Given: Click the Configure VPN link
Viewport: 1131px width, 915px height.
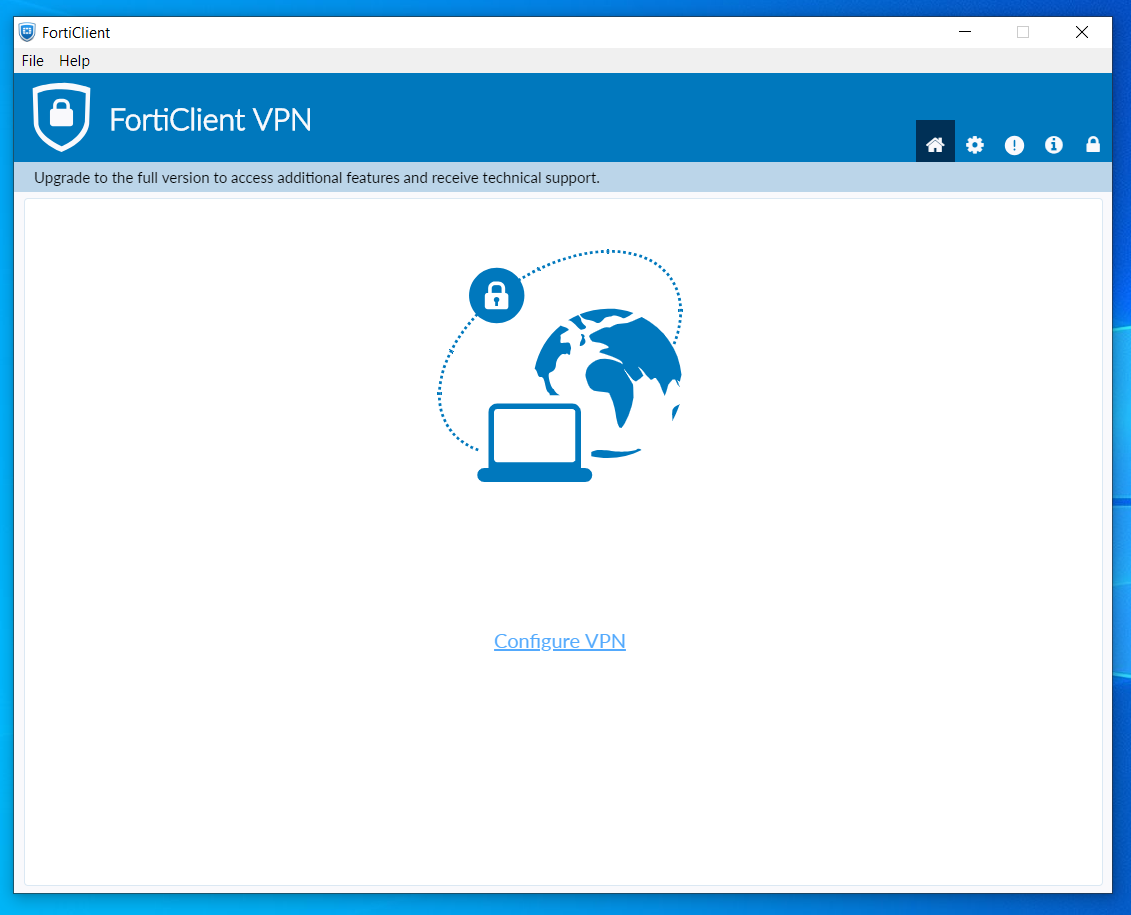Looking at the screenshot, I should point(560,641).
